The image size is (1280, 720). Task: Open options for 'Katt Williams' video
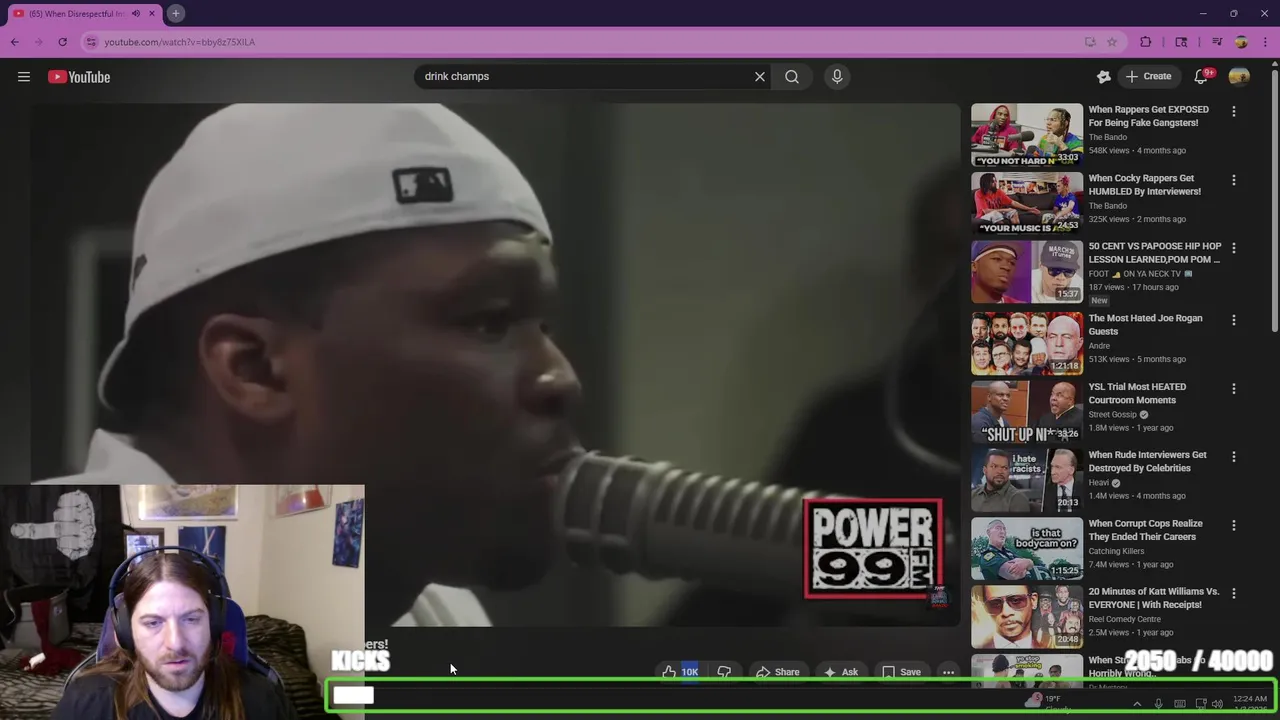coord(1233,593)
